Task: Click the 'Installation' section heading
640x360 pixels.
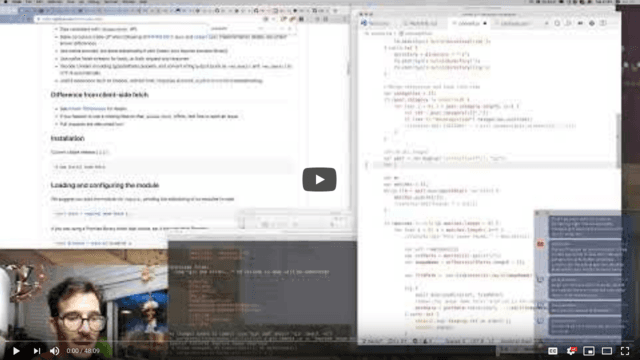Action: pyautogui.click(x=68, y=138)
